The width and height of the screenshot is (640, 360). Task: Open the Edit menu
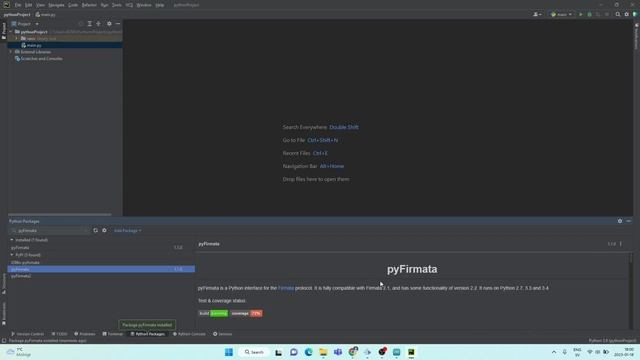(x=28, y=5)
